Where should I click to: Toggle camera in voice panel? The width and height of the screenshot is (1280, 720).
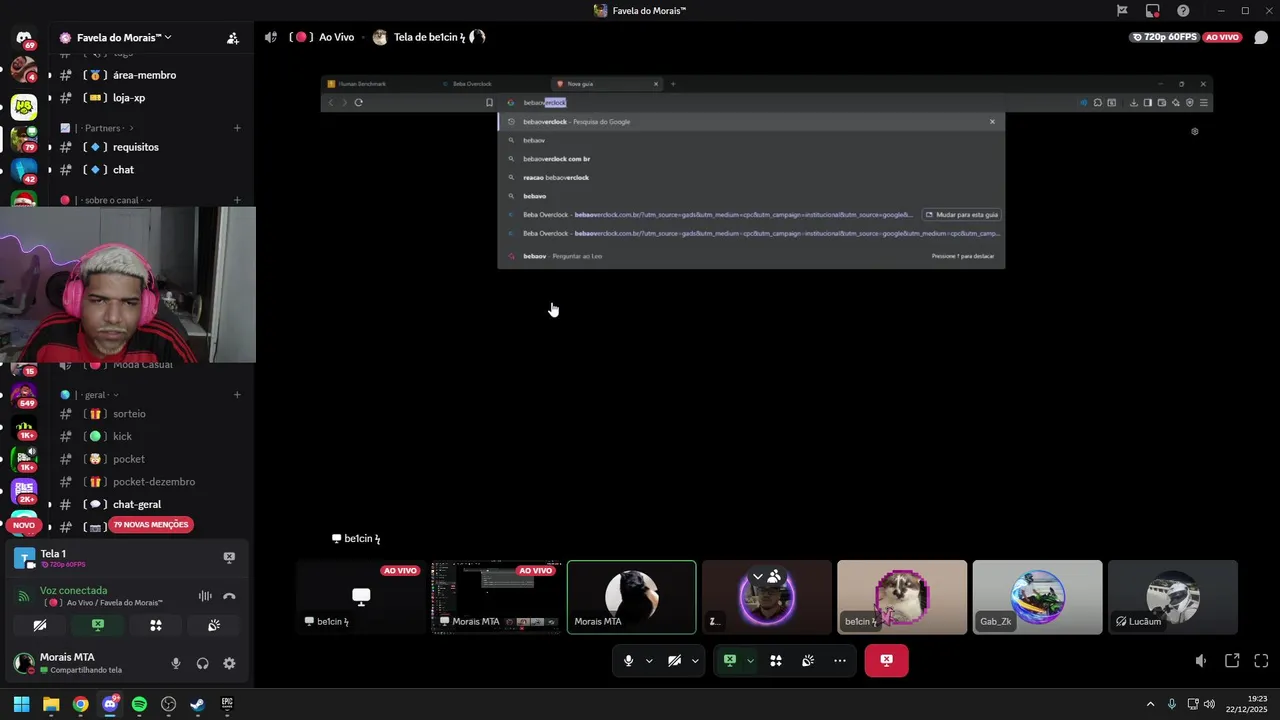pos(40,625)
